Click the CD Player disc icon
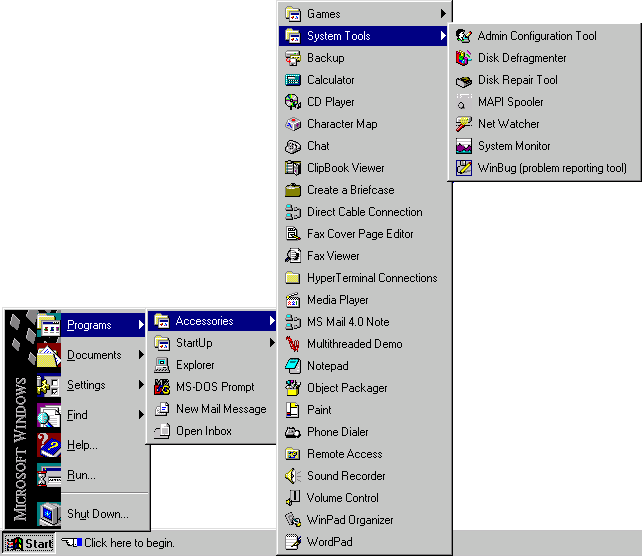642x556 pixels. tap(293, 102)
